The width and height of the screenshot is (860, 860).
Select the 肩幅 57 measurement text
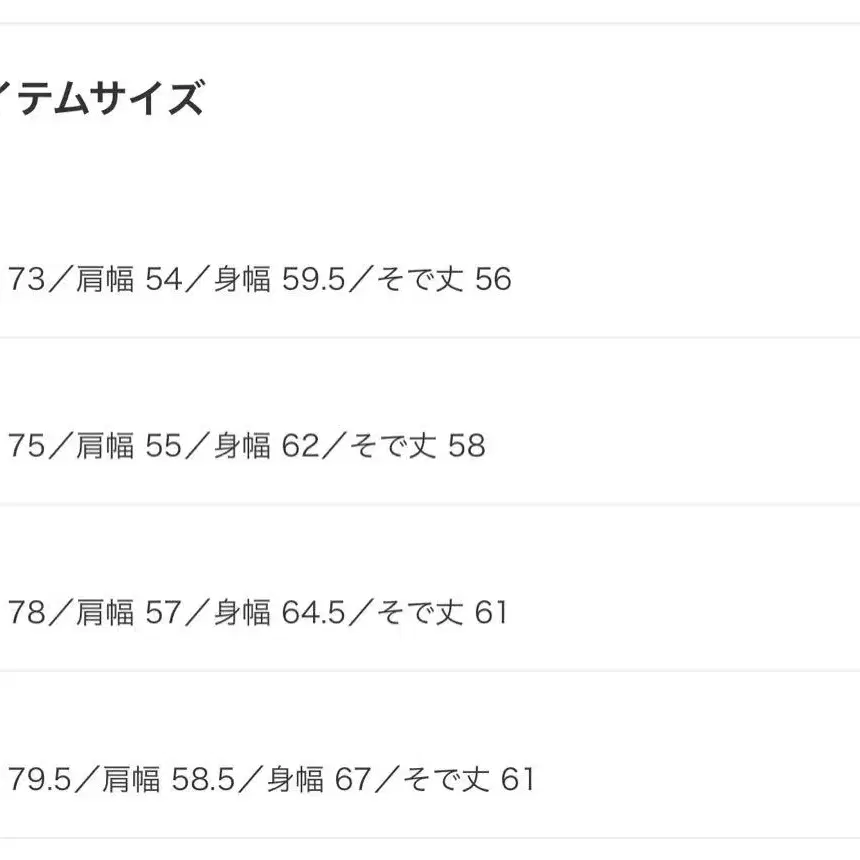coord(129,612)
